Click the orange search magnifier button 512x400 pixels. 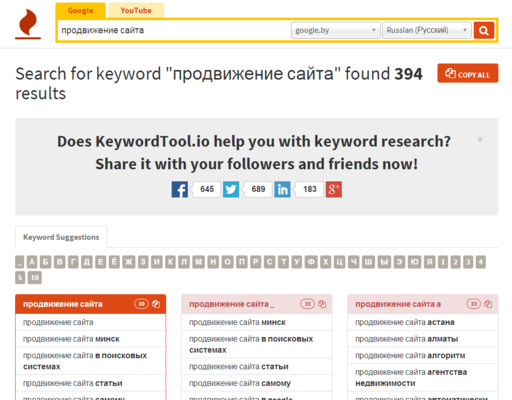click(484, 30)
